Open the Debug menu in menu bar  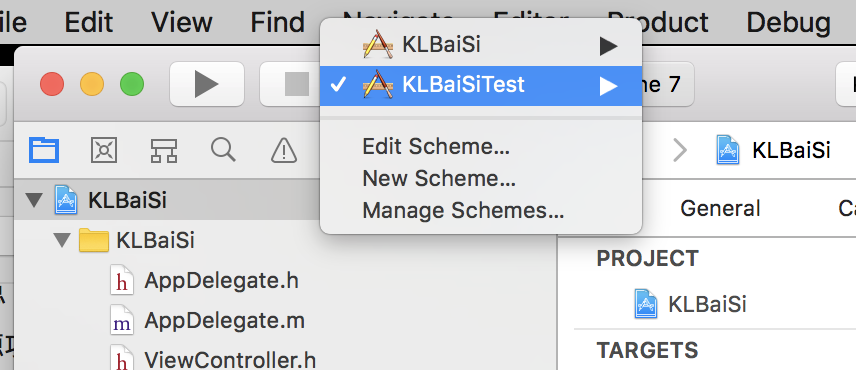point(788,22)
